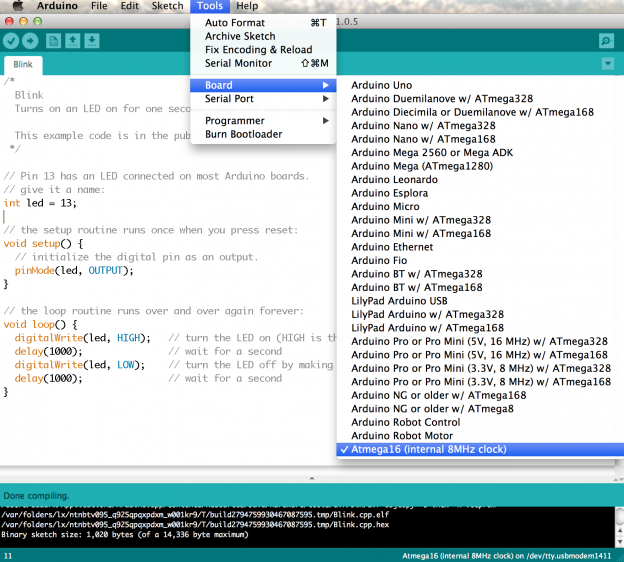Click the Open sketch toolbar icon
Viewport: 624px width, 562px height.
coord(73,41)
